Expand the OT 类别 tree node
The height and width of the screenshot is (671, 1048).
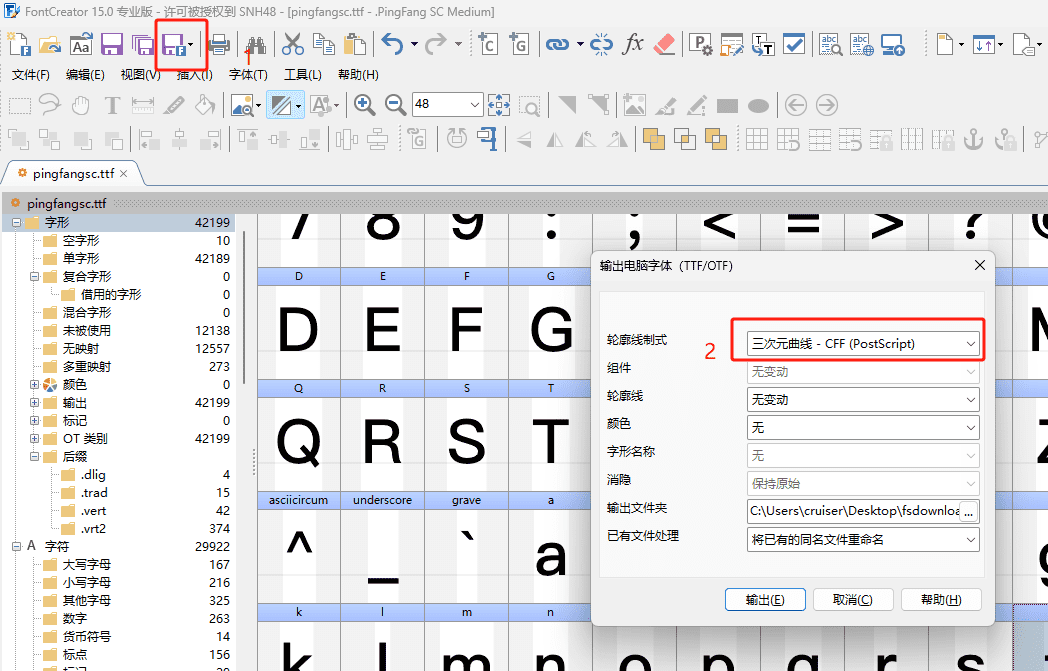35,439
